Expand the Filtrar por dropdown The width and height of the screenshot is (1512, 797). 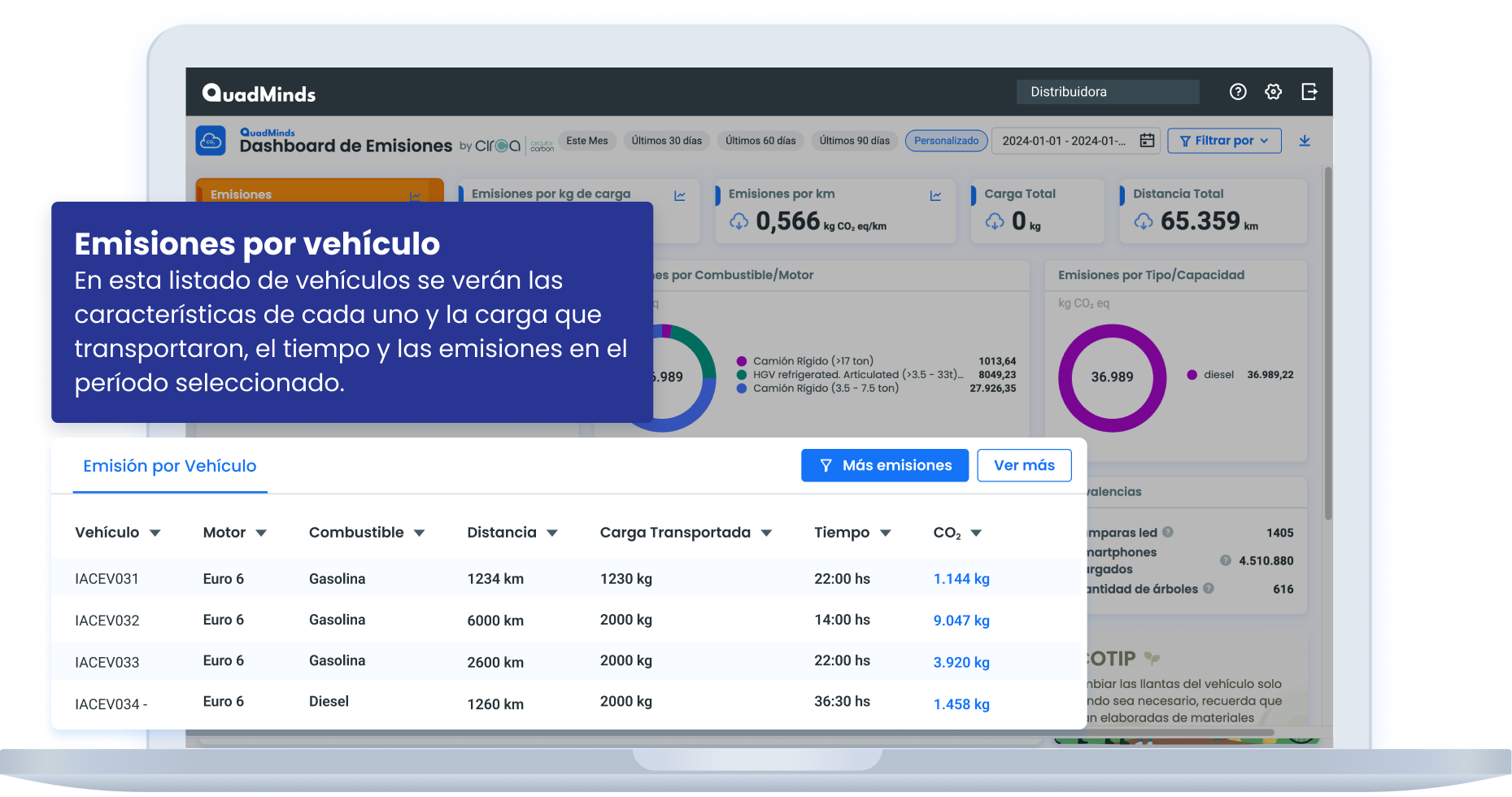click(1224, 141)
